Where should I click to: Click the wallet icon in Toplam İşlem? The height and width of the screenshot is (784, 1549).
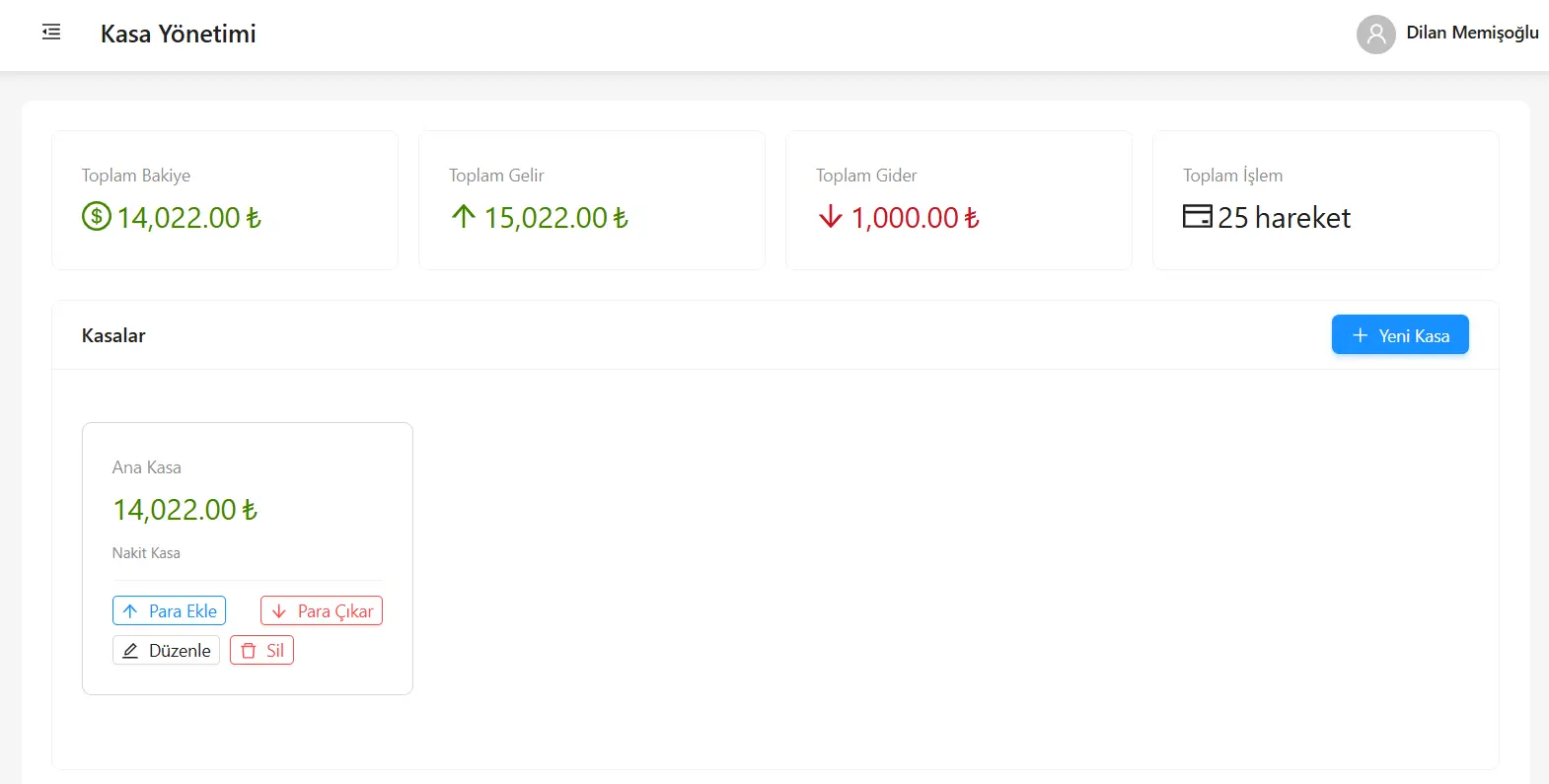tap(1198, 216)
